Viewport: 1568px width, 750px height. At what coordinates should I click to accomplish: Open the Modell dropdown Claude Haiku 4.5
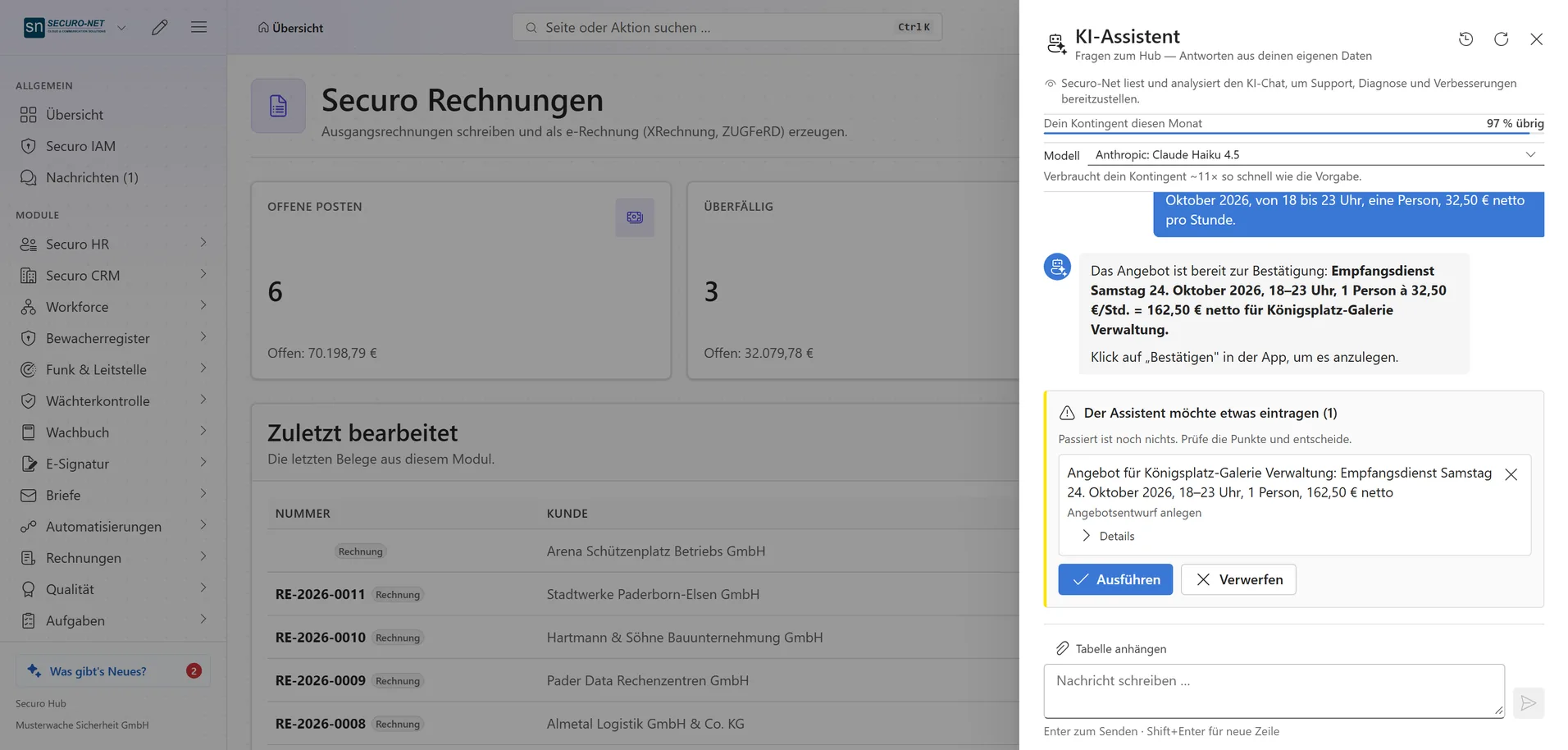[1315, 154]
